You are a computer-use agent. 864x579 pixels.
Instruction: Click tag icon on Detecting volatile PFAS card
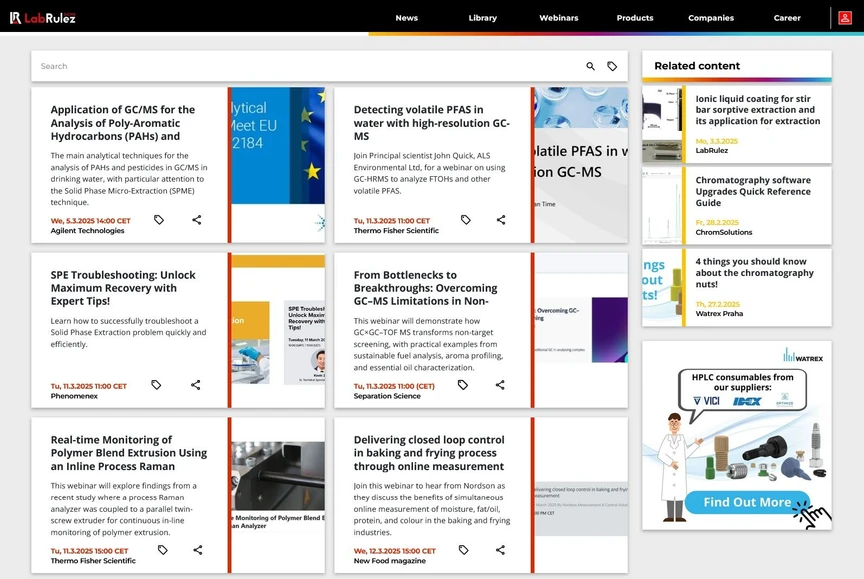click(x=466, y=220)
